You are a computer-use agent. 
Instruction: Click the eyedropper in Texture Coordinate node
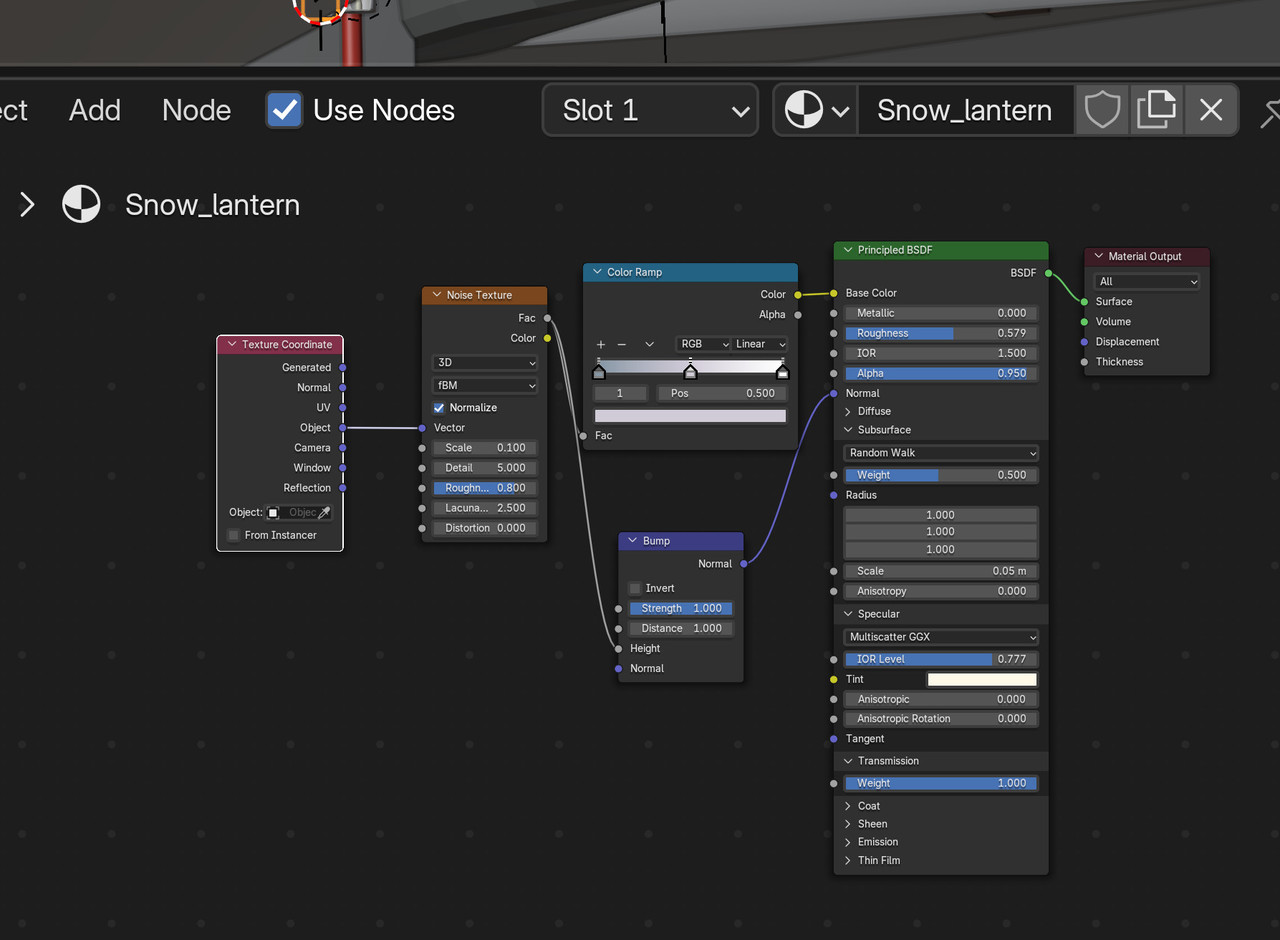pos(324,512)
